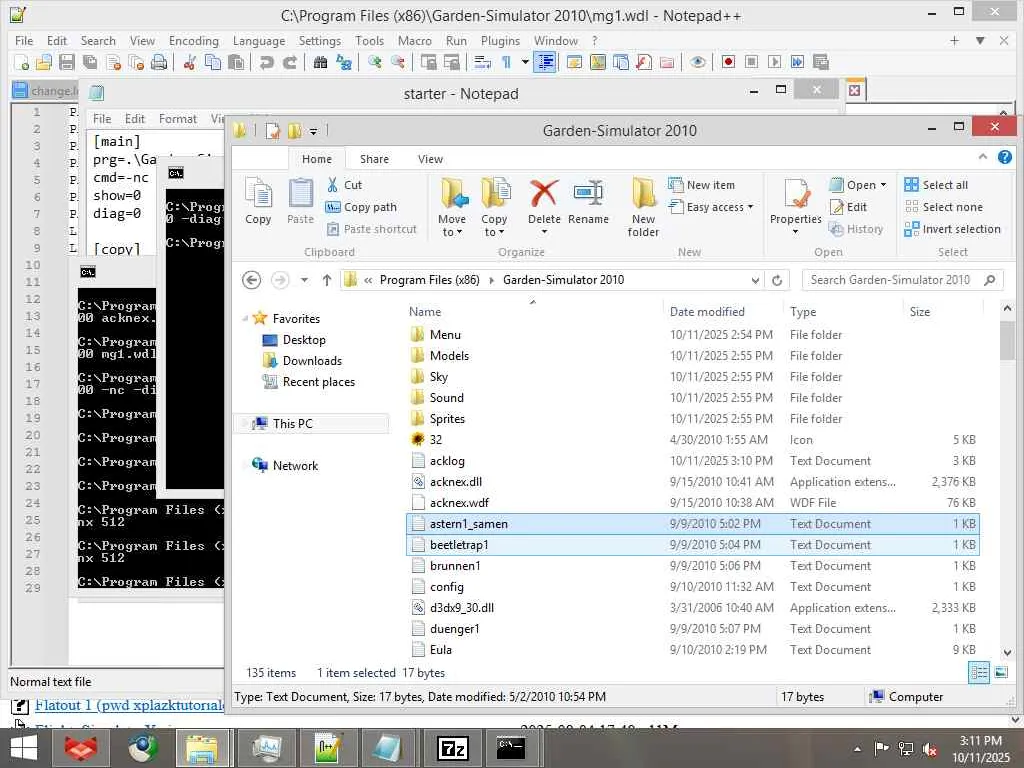This screenshot has height=768, width=1024.
Task: Open Notepad++ Encoding menu
Action: [193, 40]
